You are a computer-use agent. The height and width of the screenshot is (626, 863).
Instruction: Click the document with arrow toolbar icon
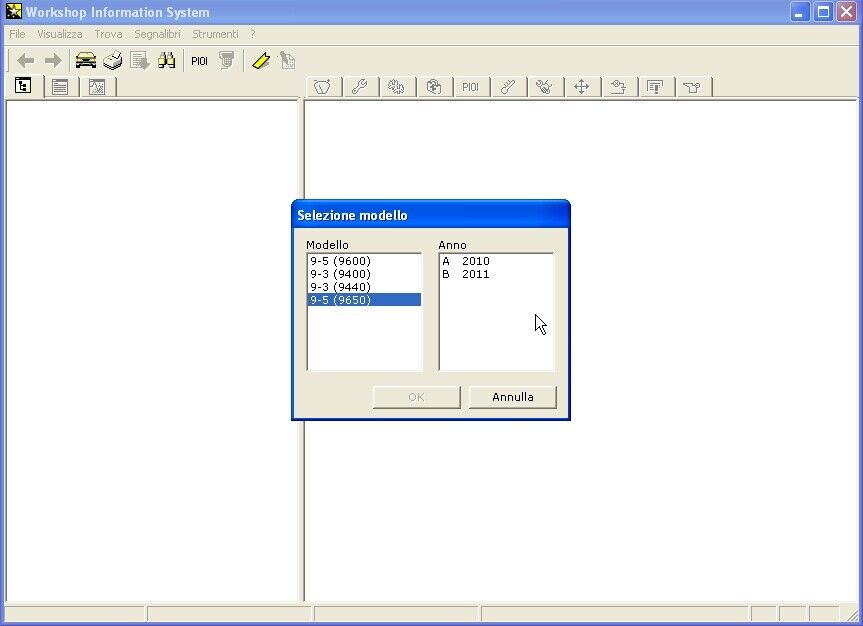(140, 60)
